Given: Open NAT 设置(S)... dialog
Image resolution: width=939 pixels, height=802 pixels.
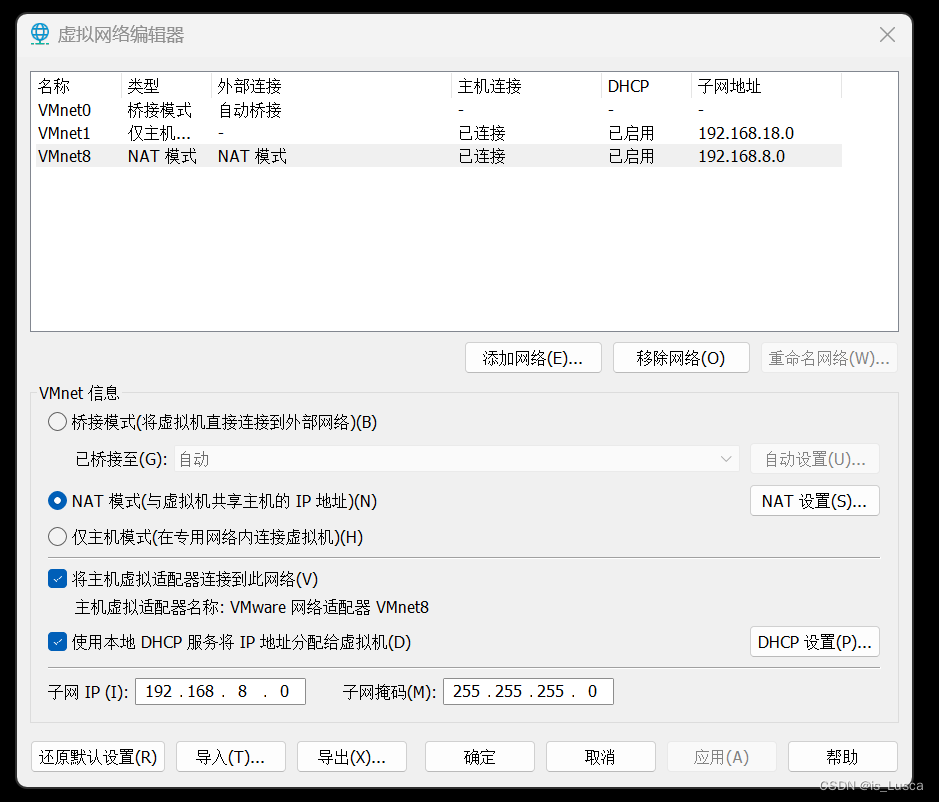Looking at the screenshot, I should [x=814, y=501].
